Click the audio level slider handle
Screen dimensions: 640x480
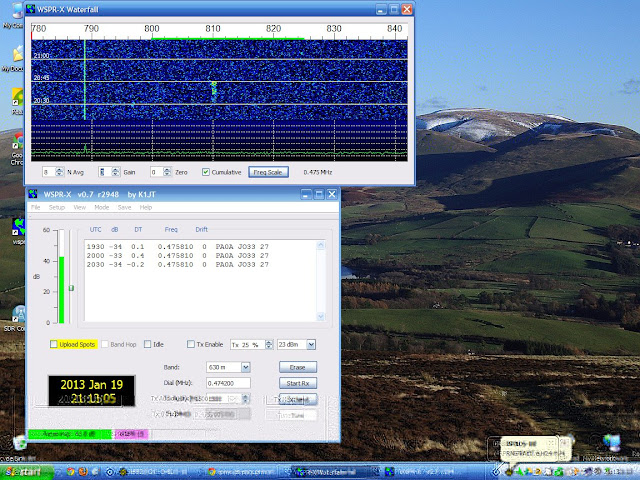tap(70, 289)
